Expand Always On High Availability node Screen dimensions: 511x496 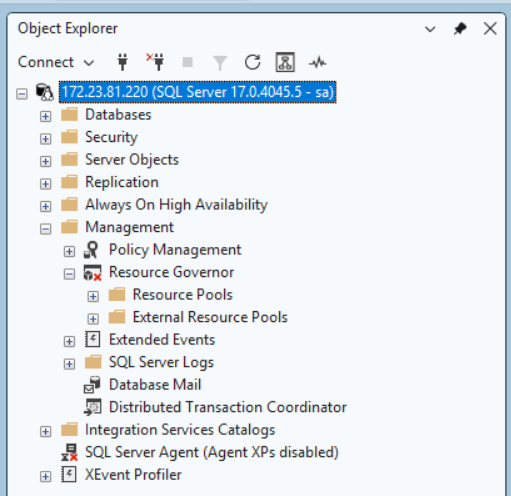coord(45,206)
